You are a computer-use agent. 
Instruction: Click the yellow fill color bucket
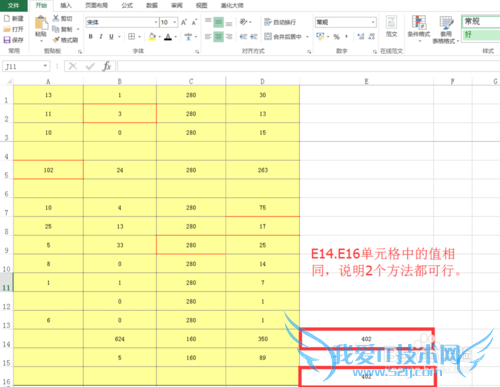pos(152,36)
